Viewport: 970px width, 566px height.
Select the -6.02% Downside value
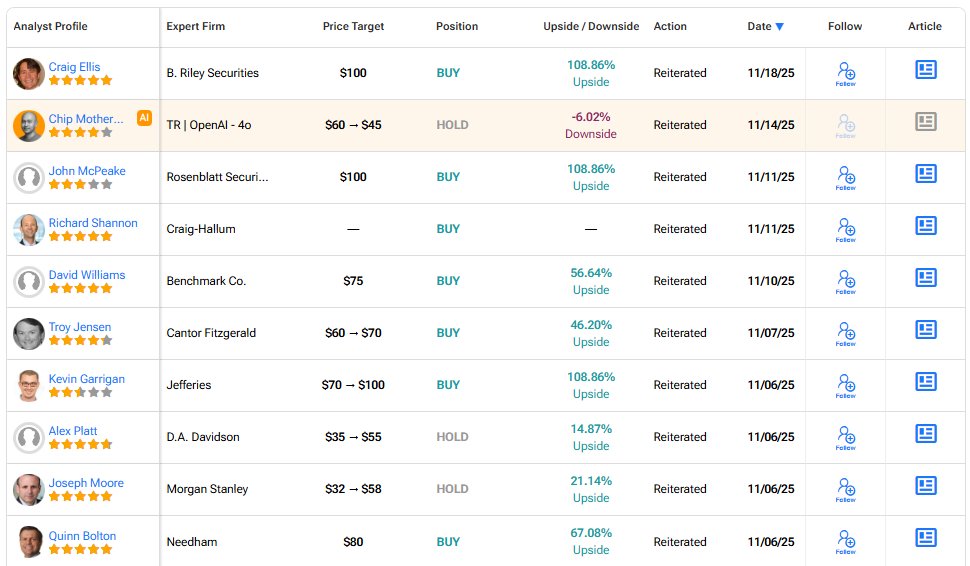(591, 126)
